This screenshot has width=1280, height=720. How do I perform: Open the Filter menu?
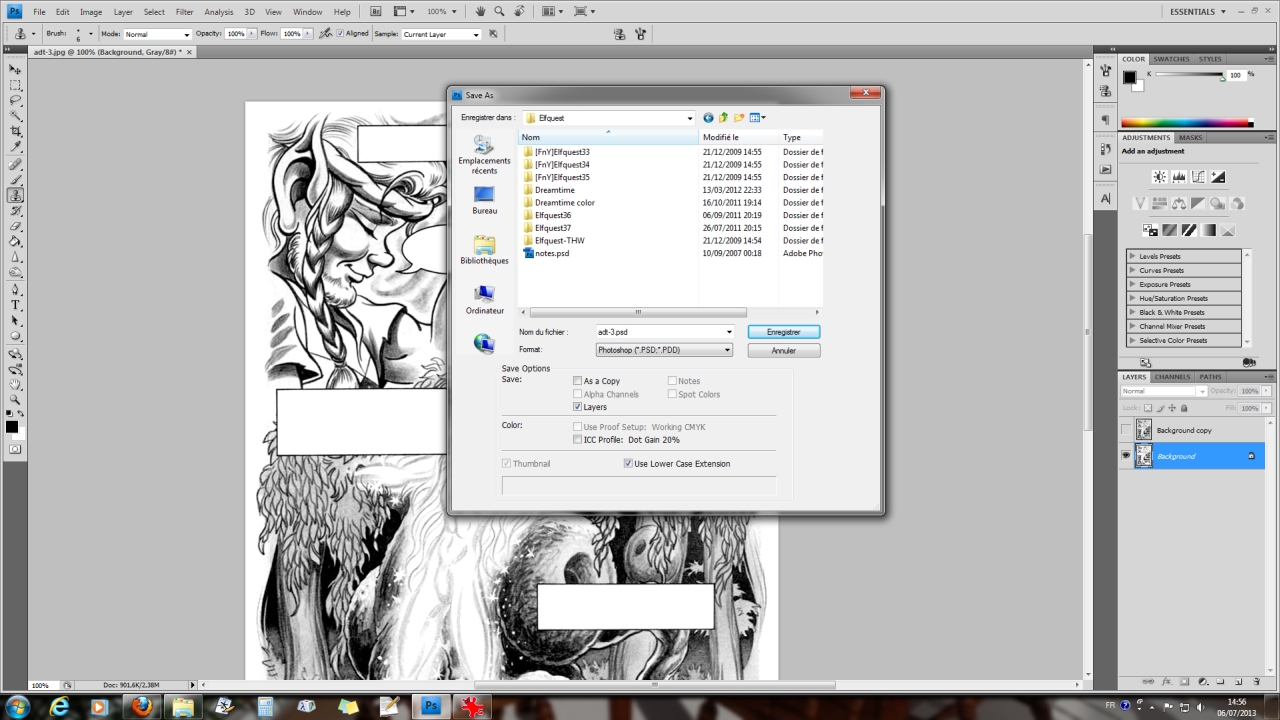tap(184, 12)
